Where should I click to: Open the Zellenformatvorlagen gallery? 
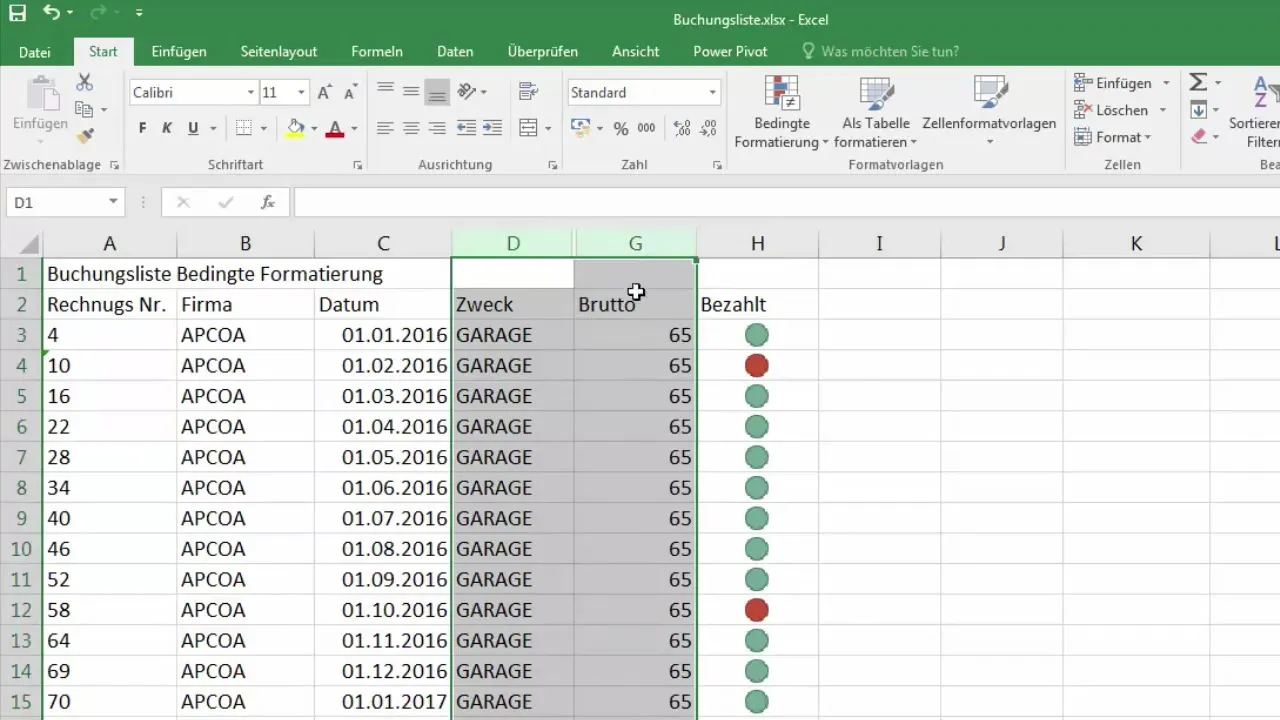tap(989, 112)
